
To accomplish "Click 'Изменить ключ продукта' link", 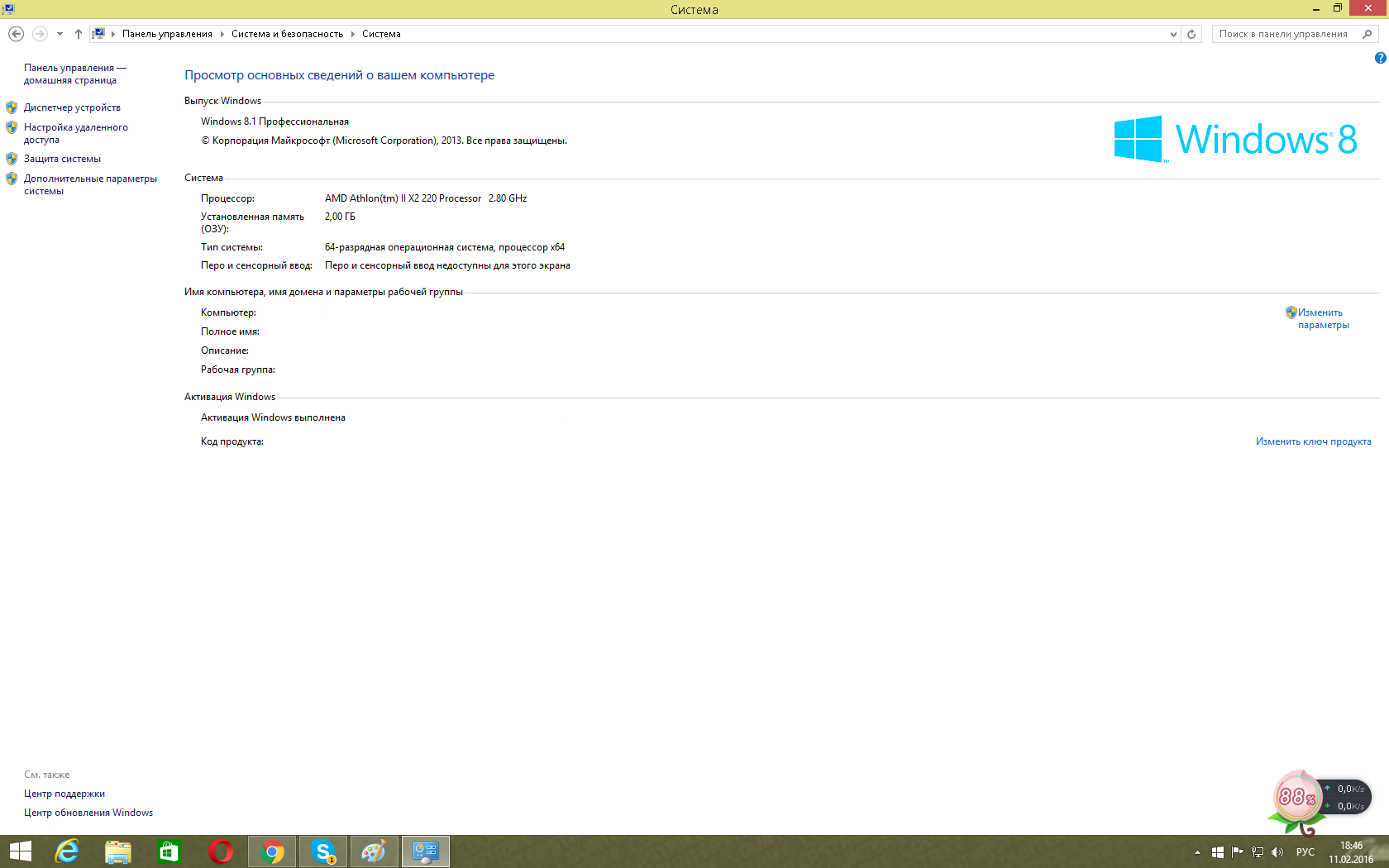I will point(1314,441).
